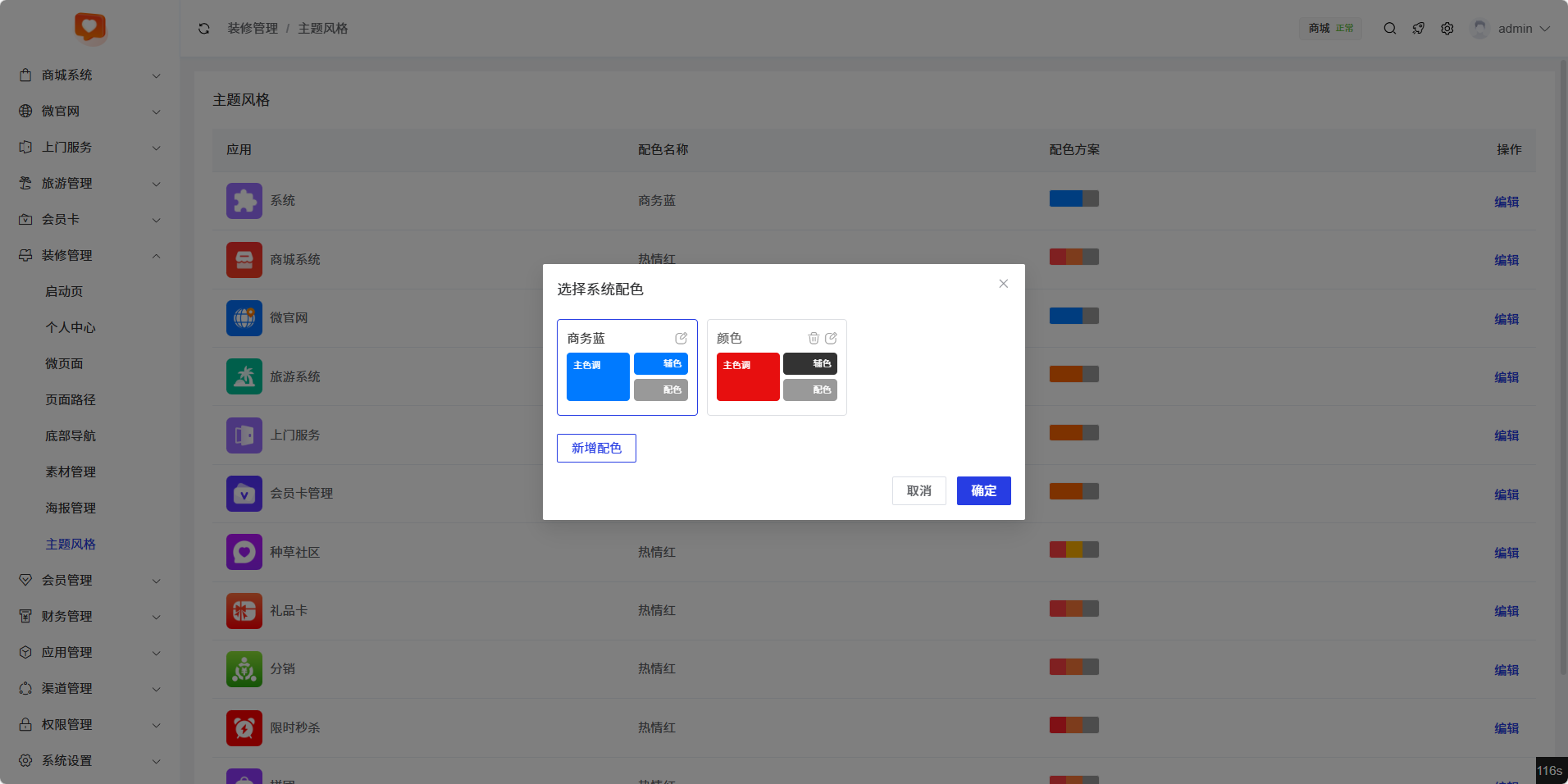This screenshot has width=1568, height=784.
Task: Open the admin user dropdown
Action: point(1513,29)
